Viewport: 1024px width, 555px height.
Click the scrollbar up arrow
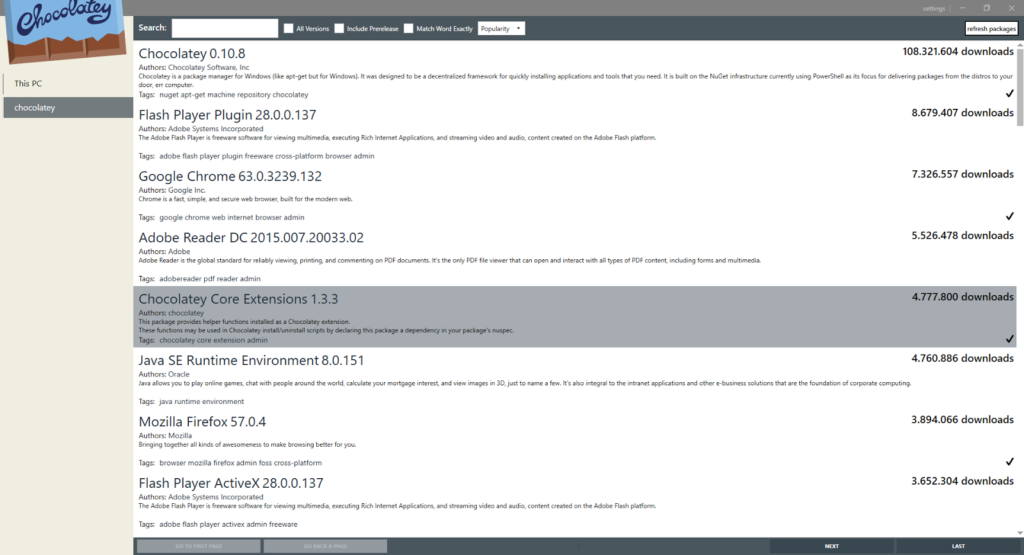tap(1020, 44)
